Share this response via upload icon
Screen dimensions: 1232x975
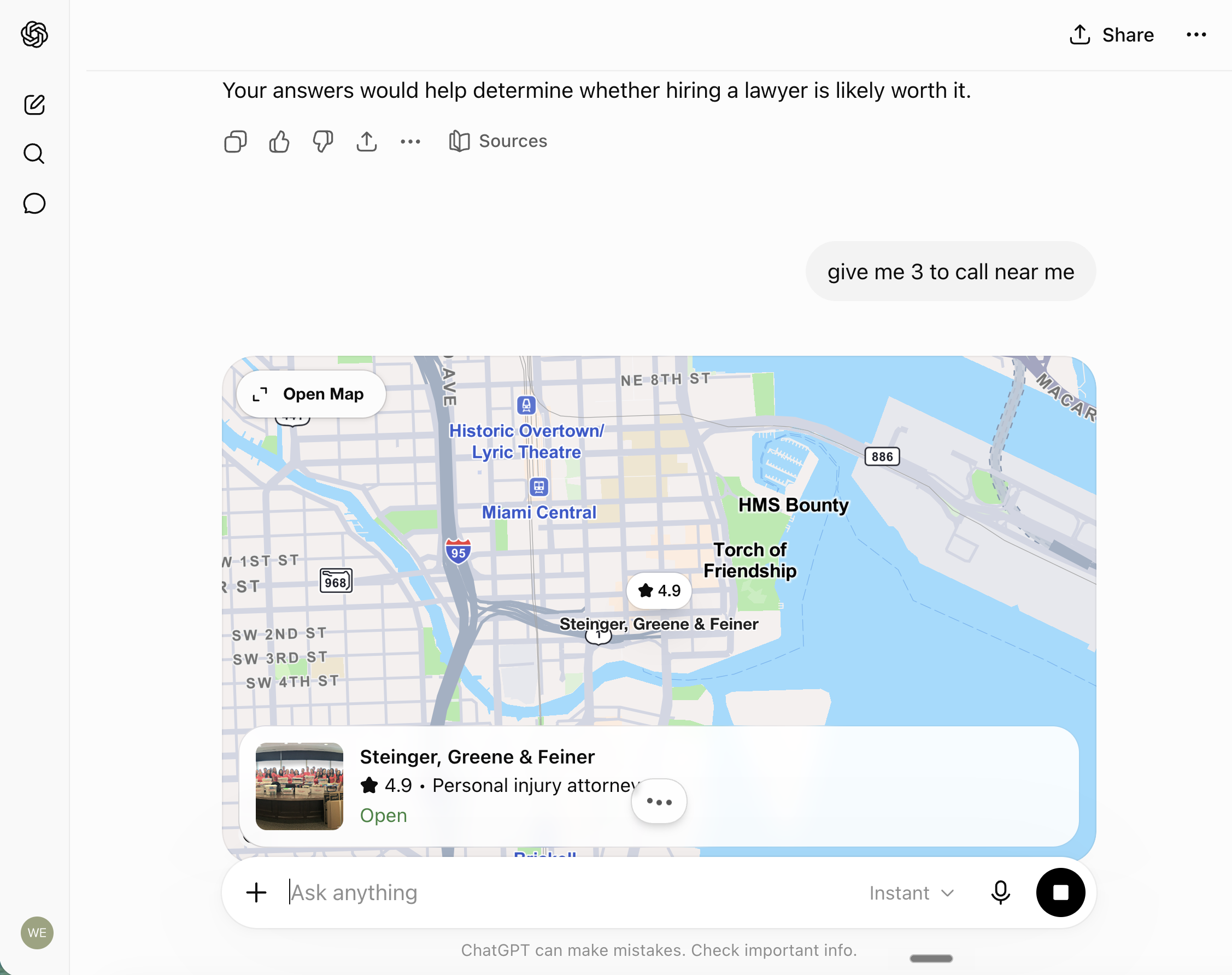pyautogui.click(x=367, y=142)
